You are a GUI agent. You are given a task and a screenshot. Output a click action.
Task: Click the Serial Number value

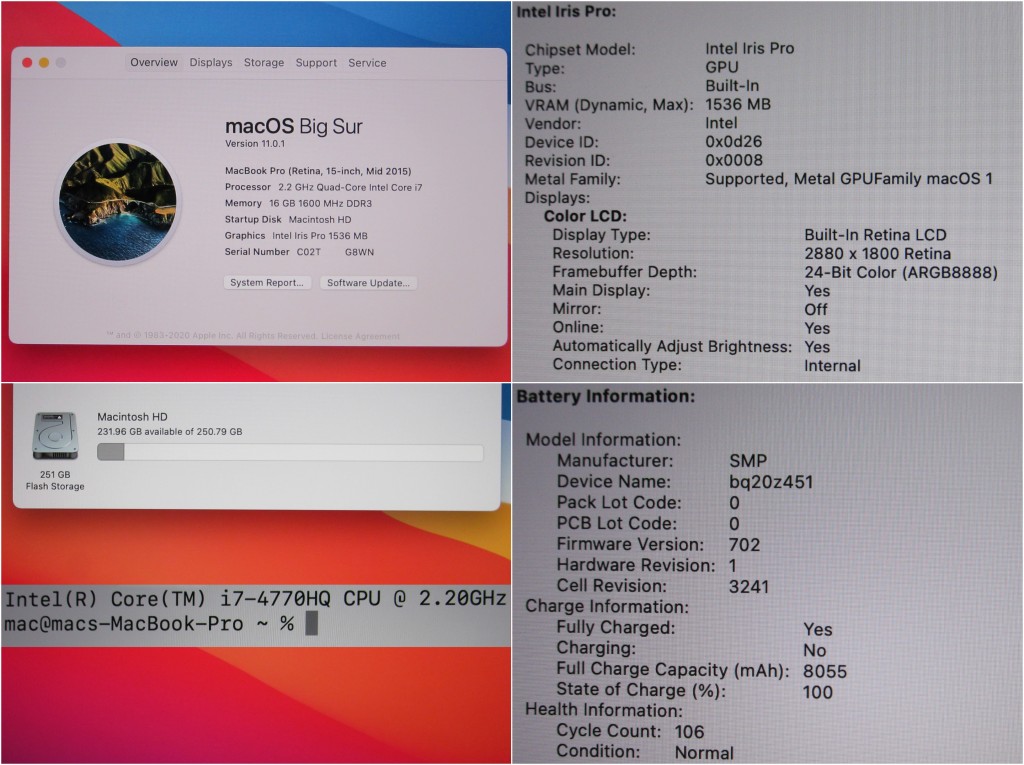[335, 252]
